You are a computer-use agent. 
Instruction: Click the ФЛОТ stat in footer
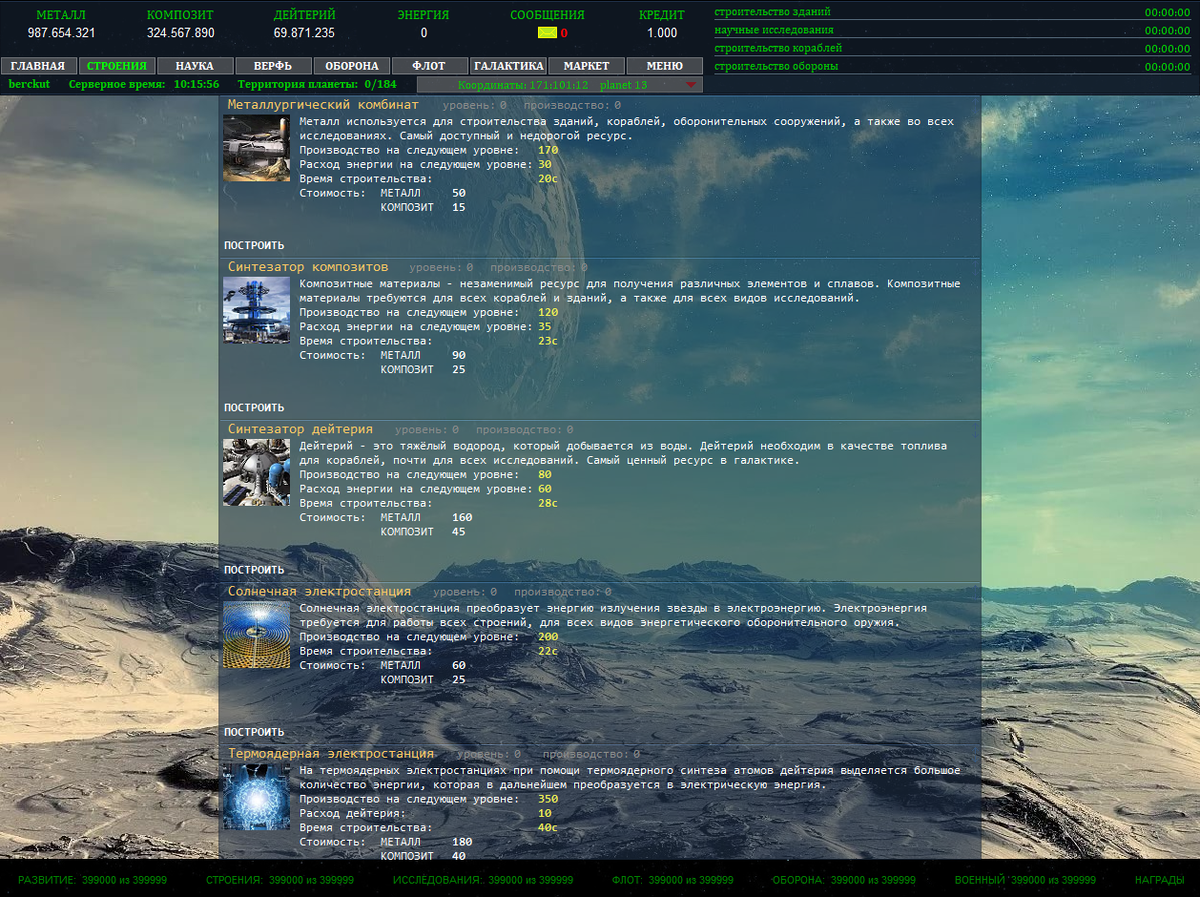pos(672,880)
